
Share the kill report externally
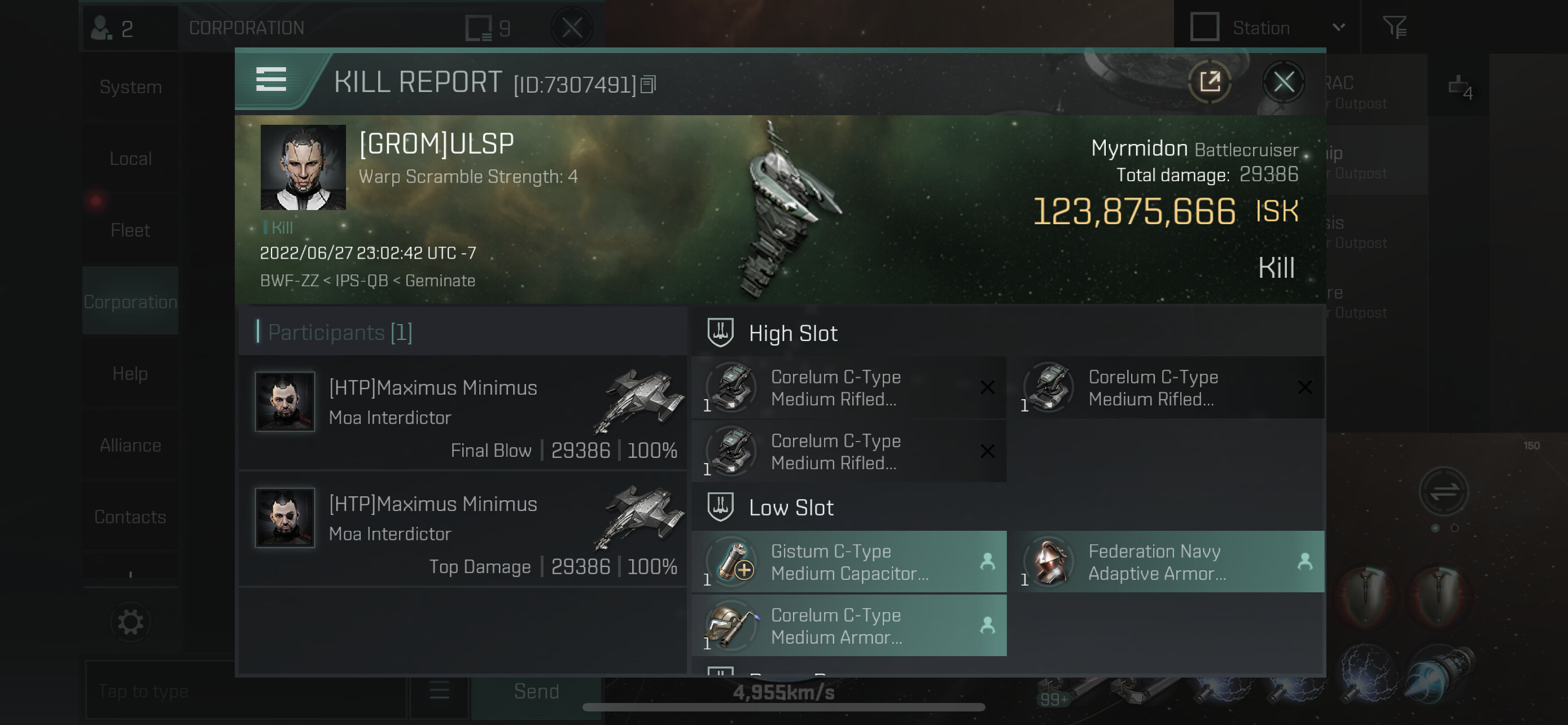[1210, 81]
